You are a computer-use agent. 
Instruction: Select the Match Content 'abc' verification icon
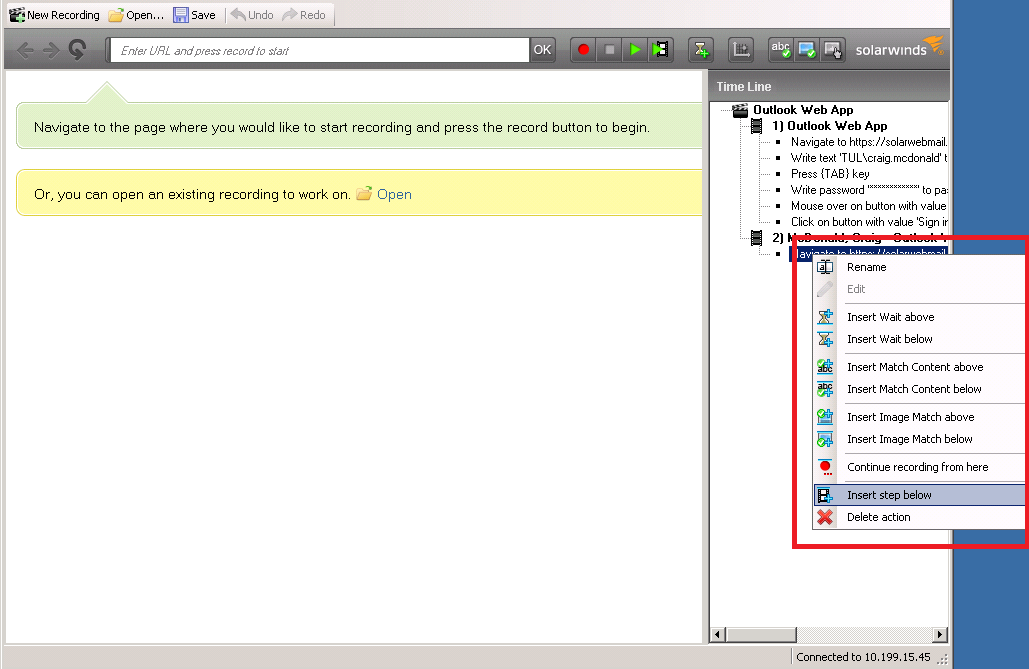[x=781, y=49]
